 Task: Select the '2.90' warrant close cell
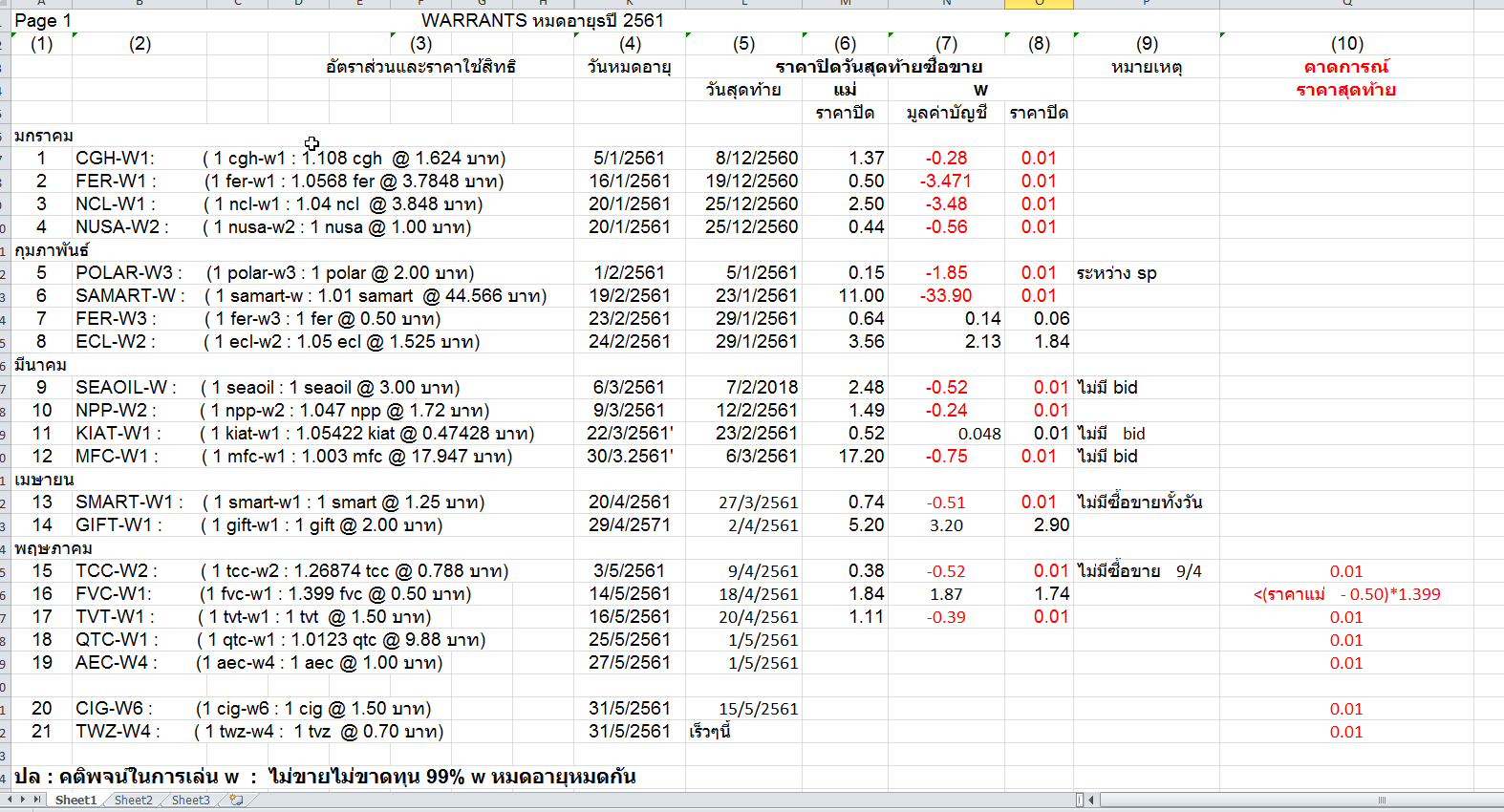[x=1051, y=524]
